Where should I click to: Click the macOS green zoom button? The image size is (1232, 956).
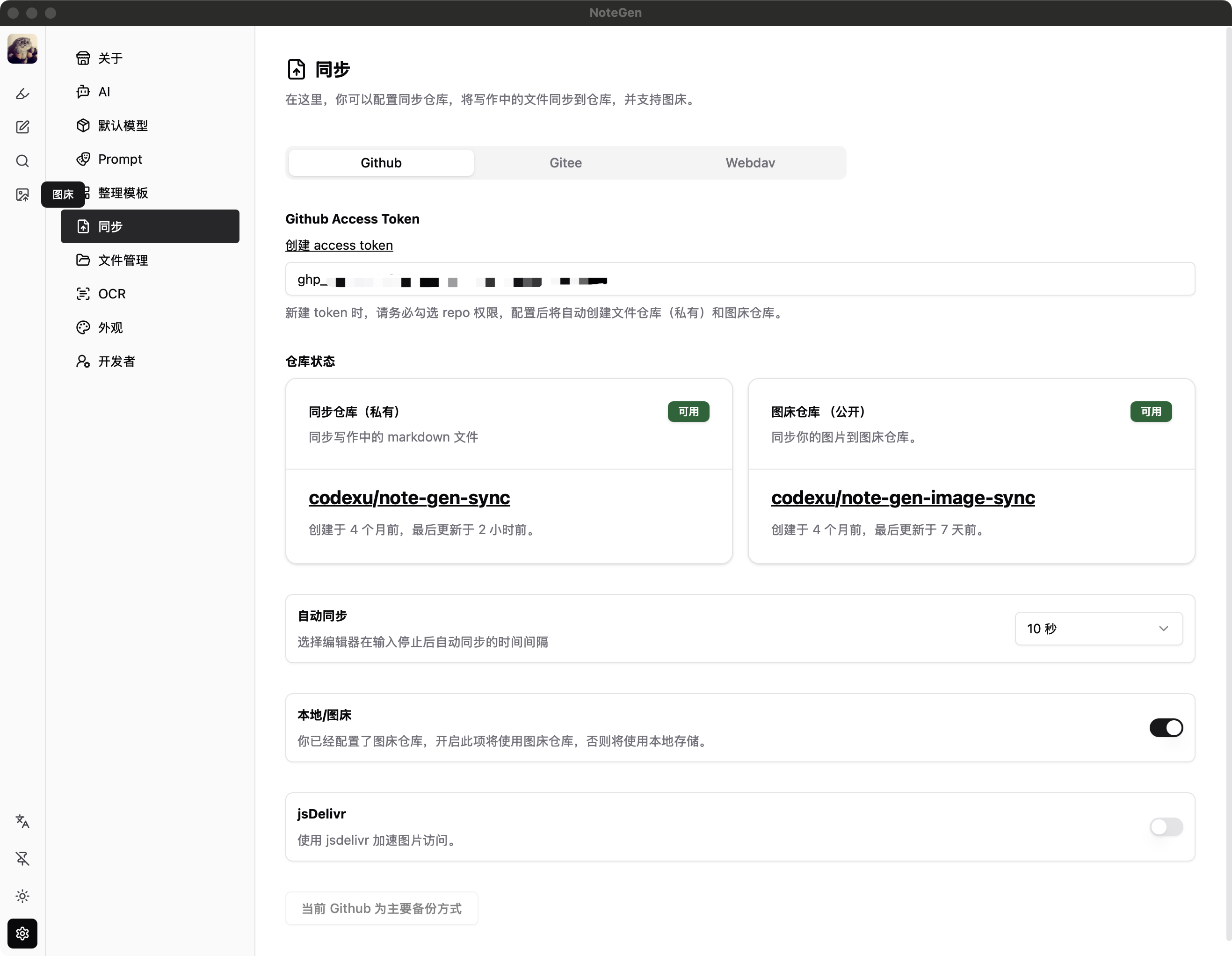click(50, 13)
